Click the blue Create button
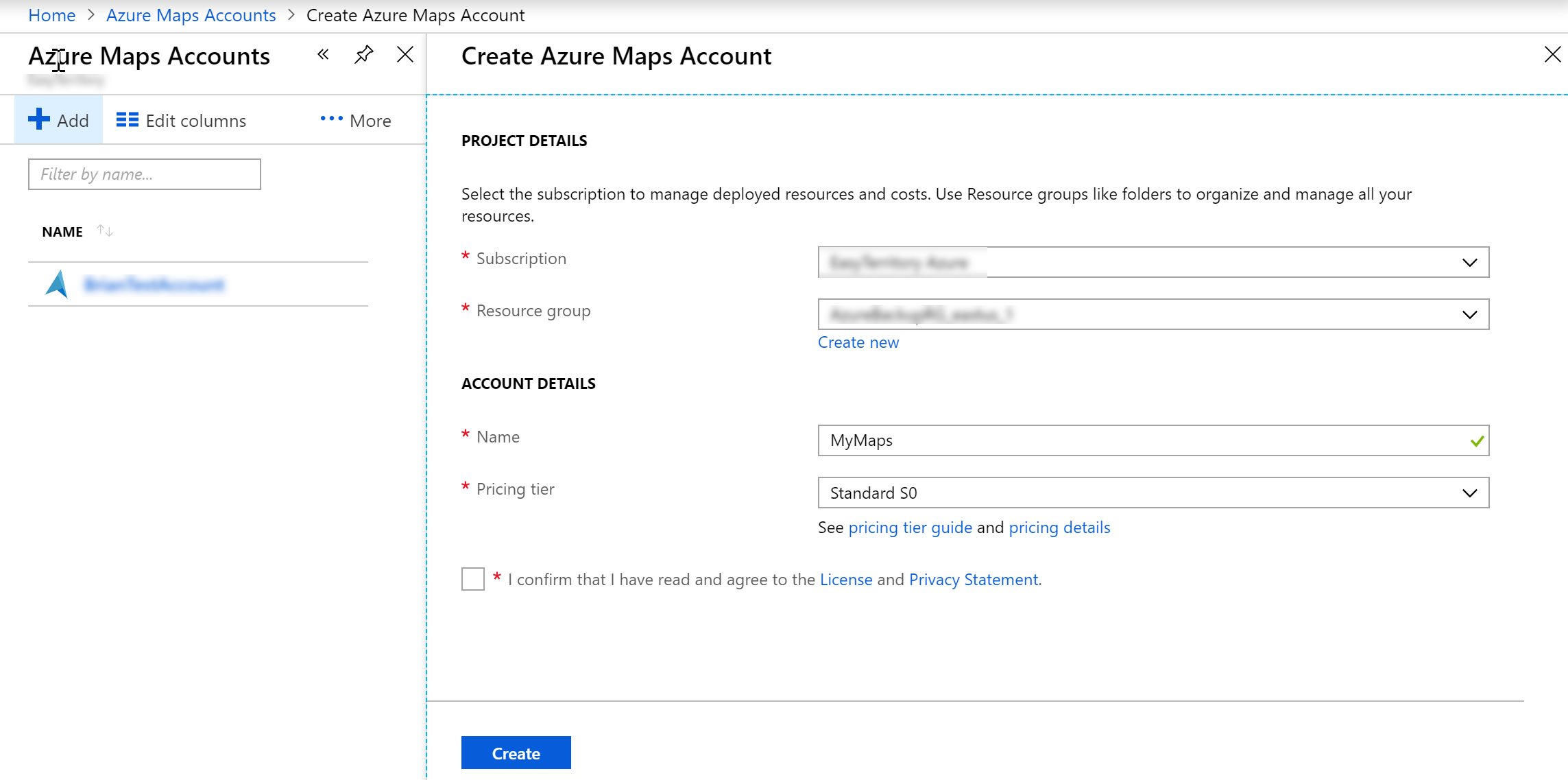This screenshot has width=1568, height=780. (x=516, y=753)
